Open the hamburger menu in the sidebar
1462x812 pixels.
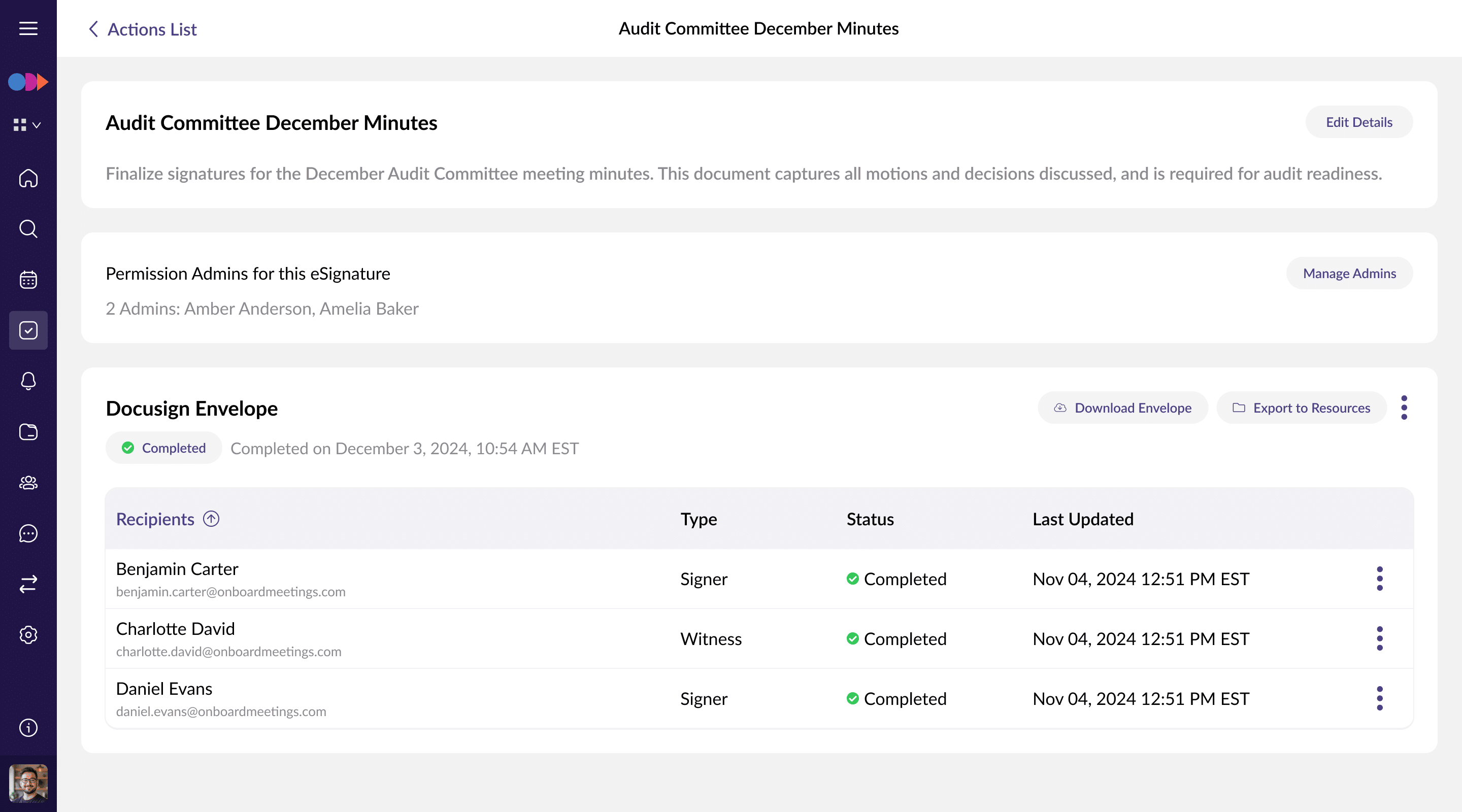tap(28, 28)
